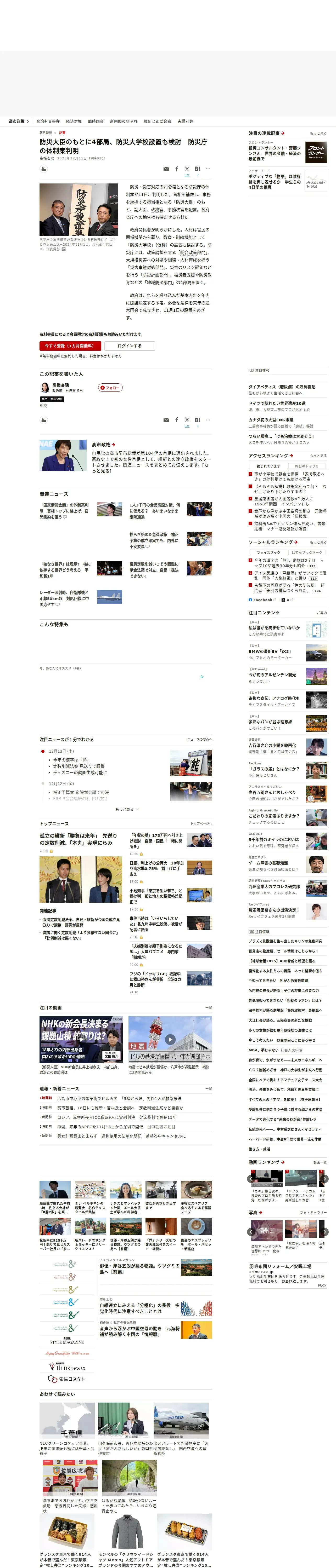The width and height of the screenshot is (336, 1568).
Task: Click the Thinkキャンパス logo
Action: point(67,1367)
